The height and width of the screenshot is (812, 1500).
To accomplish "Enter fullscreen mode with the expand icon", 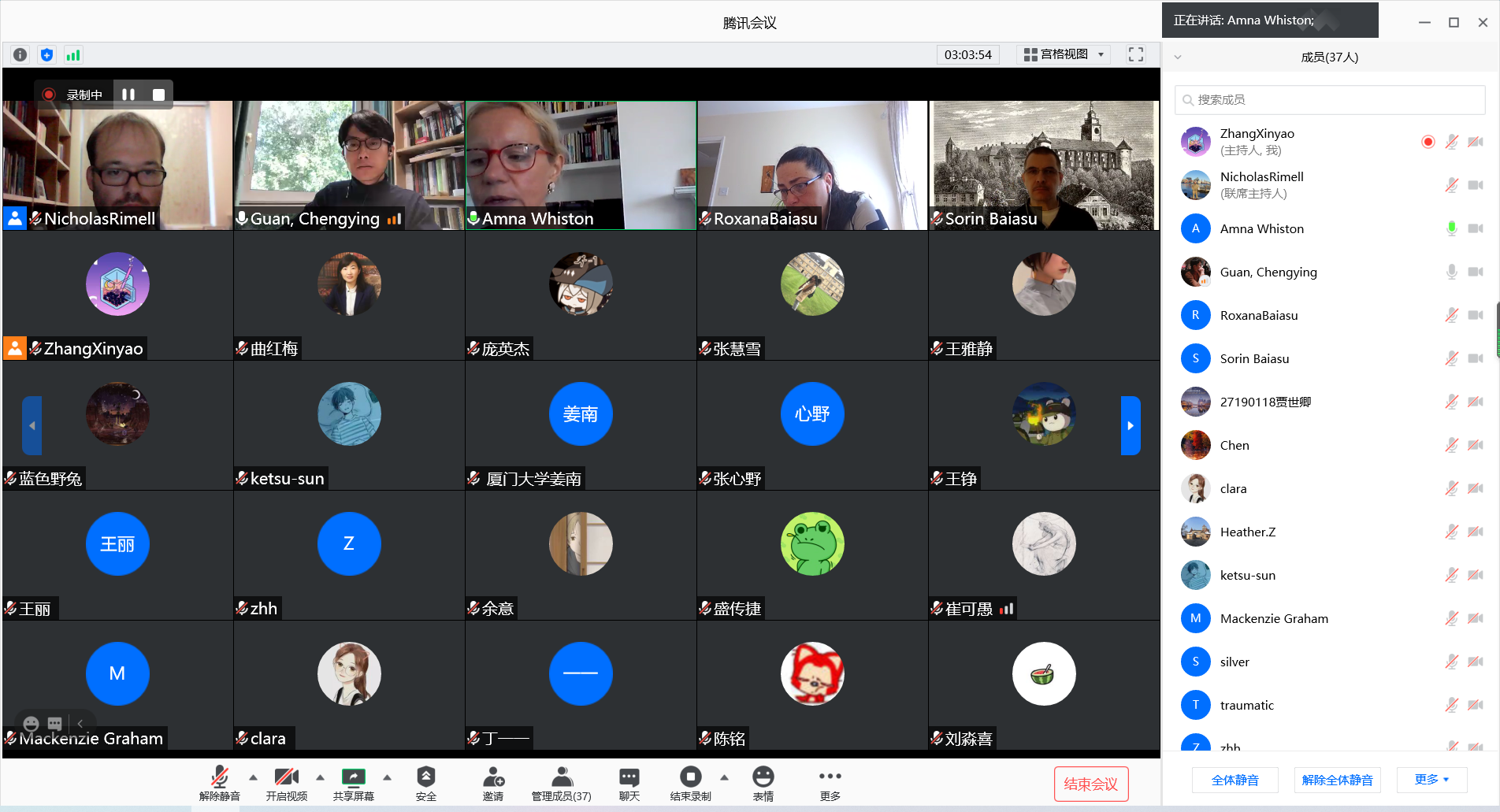I will (x=1135, y=54).
